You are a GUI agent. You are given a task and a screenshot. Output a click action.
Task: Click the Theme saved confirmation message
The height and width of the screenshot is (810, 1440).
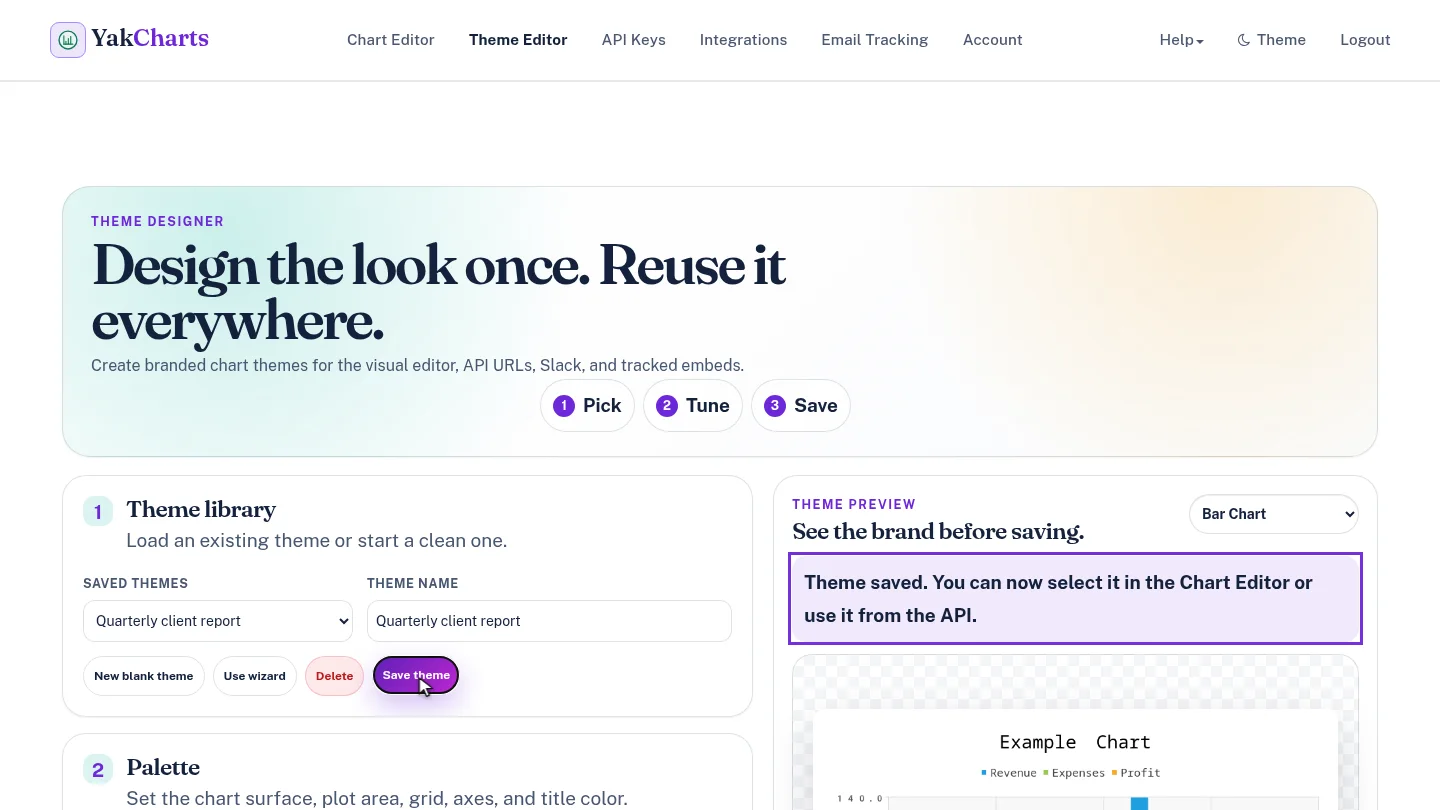pos(1075,598)
